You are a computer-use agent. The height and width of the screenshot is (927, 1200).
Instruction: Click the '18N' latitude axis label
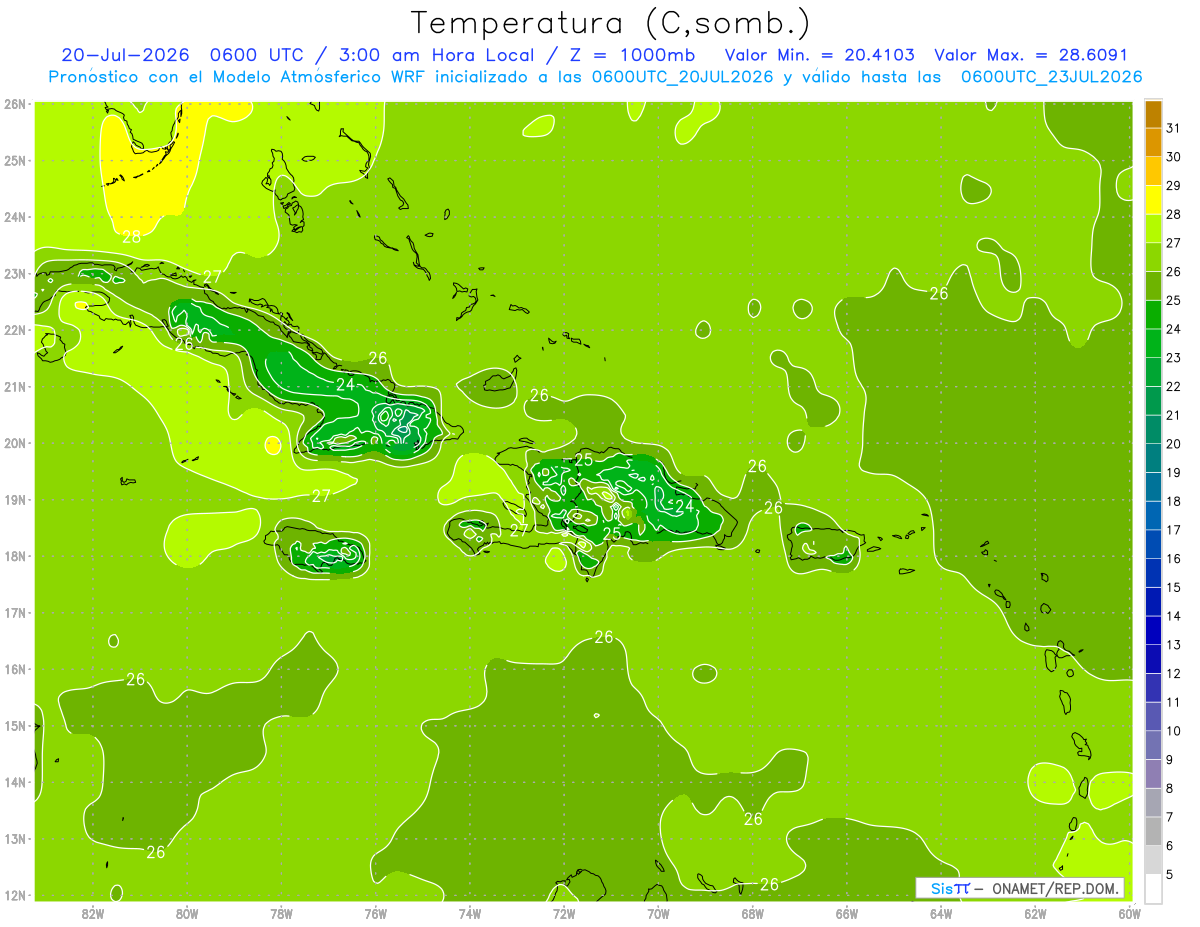coord(14,556)
